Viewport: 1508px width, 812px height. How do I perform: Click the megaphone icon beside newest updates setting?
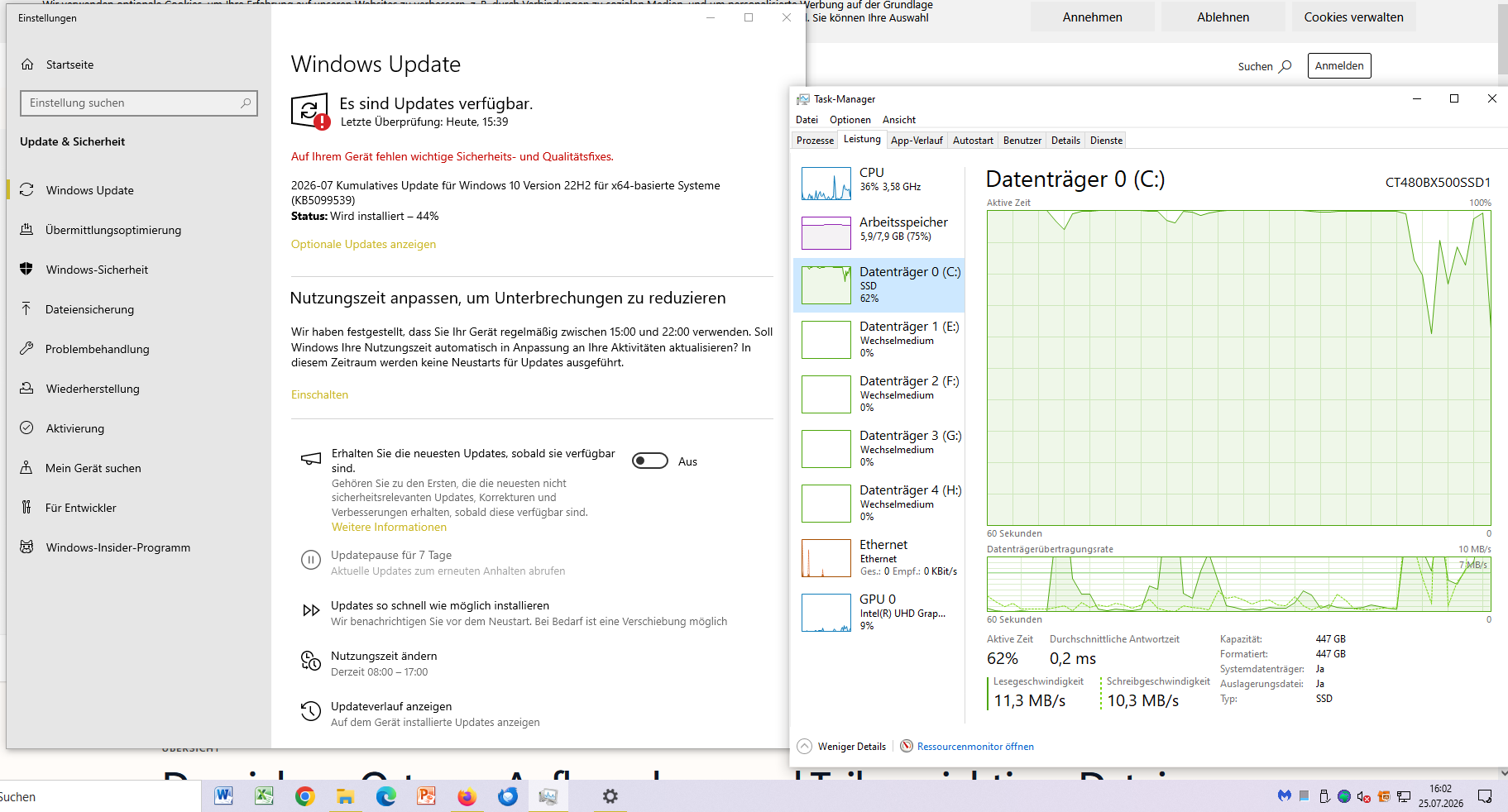pyautogui.click(x=311, y=458)
